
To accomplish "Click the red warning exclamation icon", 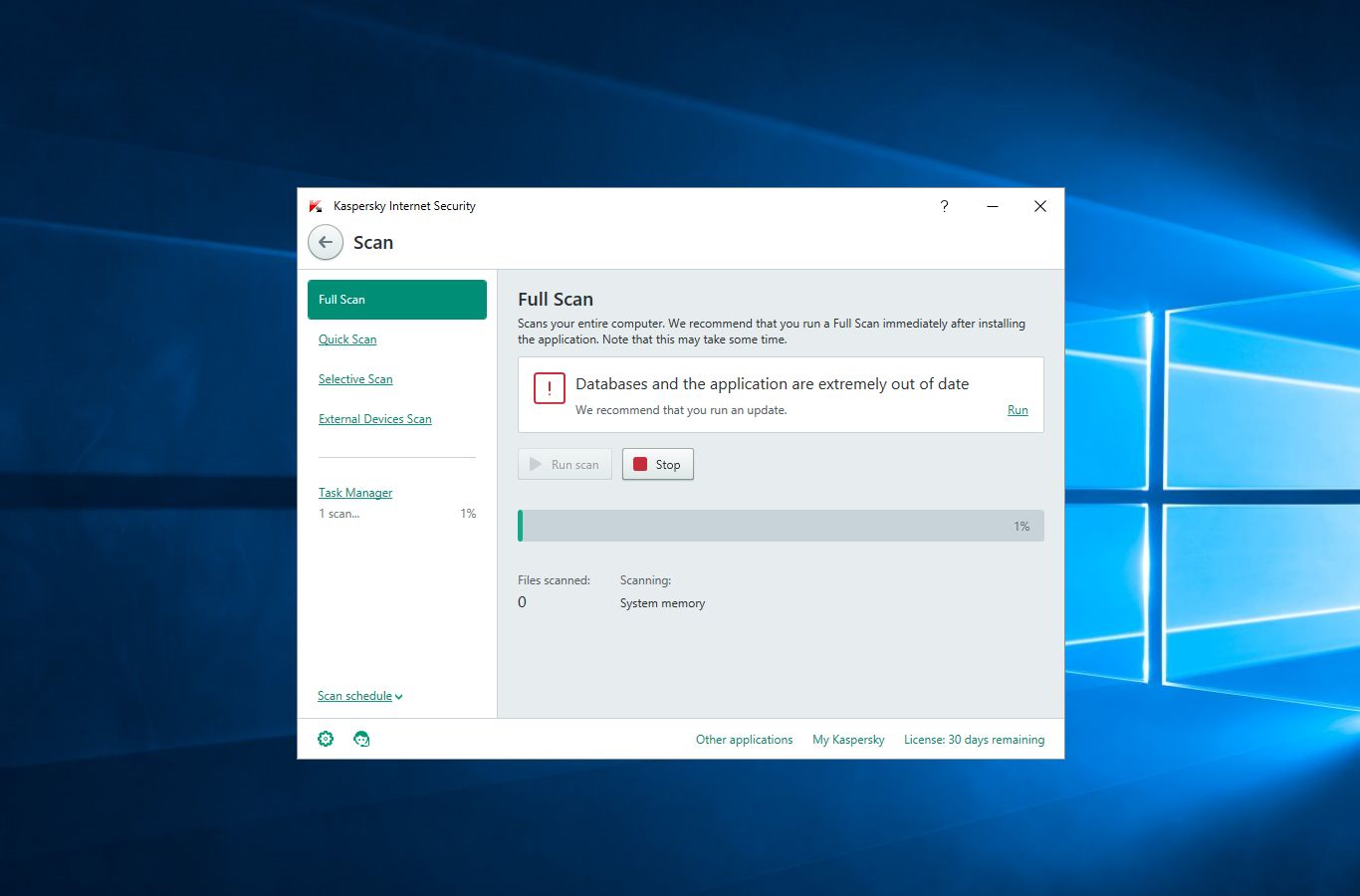I will click(550, 388).
